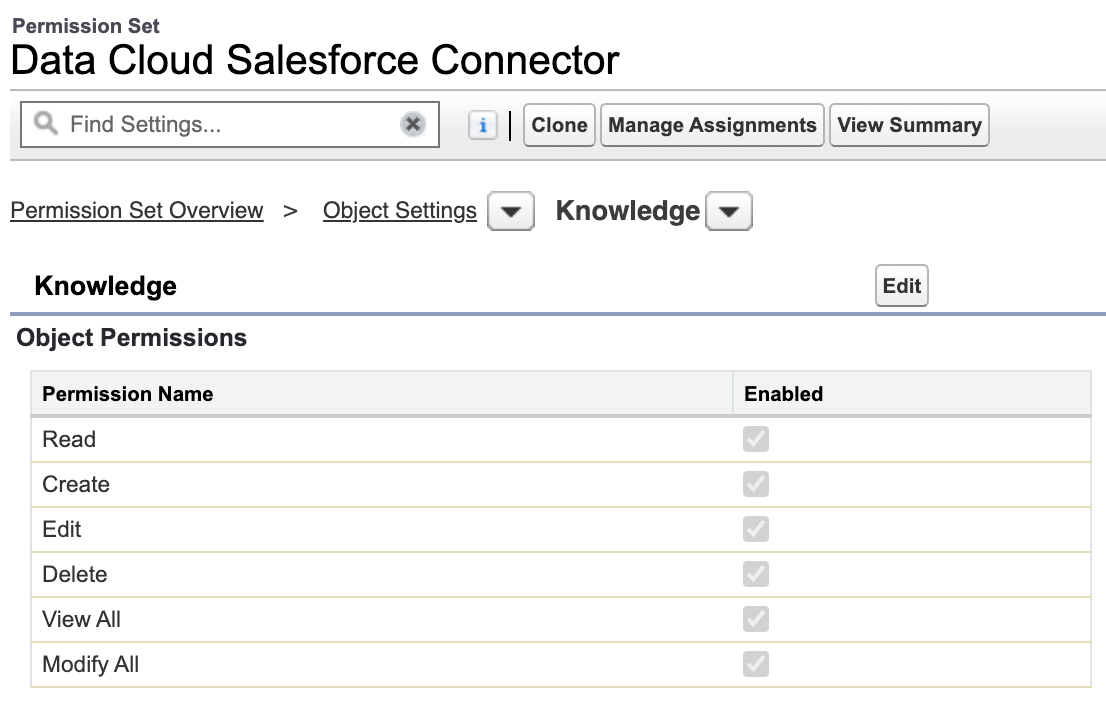This screenshot has height=708, width=1106.
Task: Toggle the Edit permission checkbox
Action: click(755, 530)
